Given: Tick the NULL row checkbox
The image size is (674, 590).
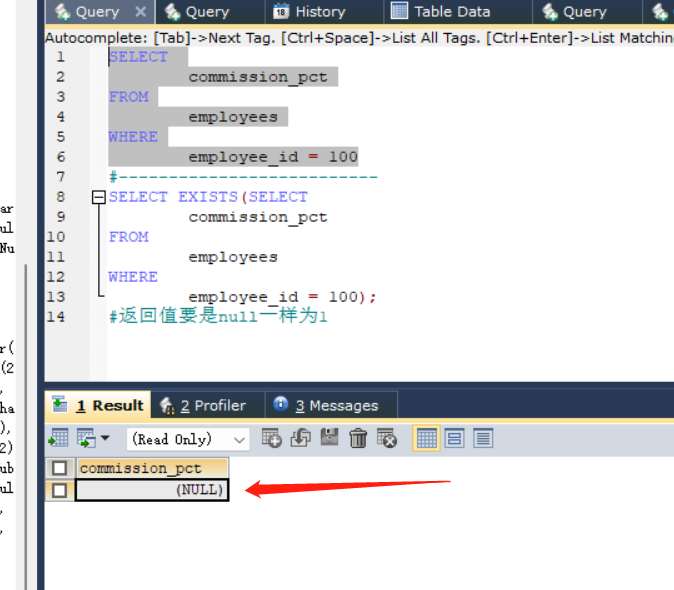Looking at the screenshot, I should tap(59, 490).
